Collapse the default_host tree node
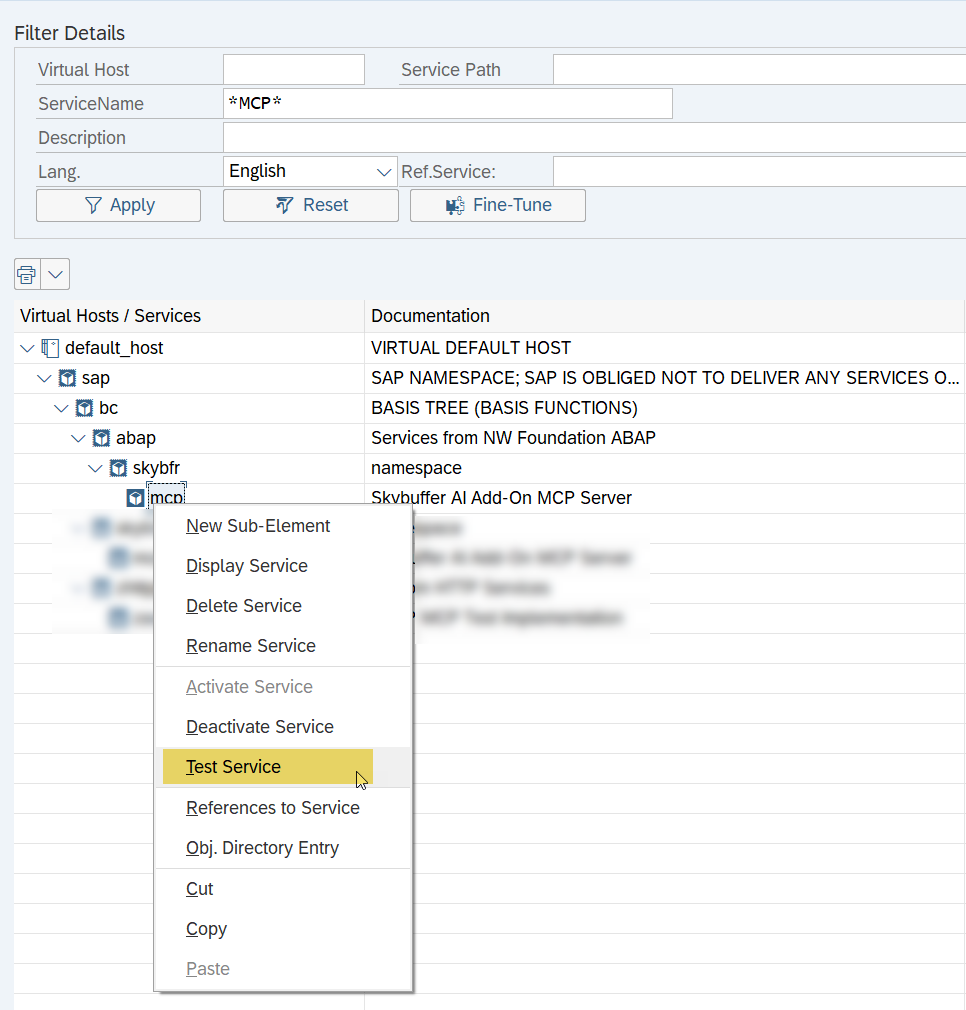This screenshot has height=1010, width=966. tap(27, 348)
